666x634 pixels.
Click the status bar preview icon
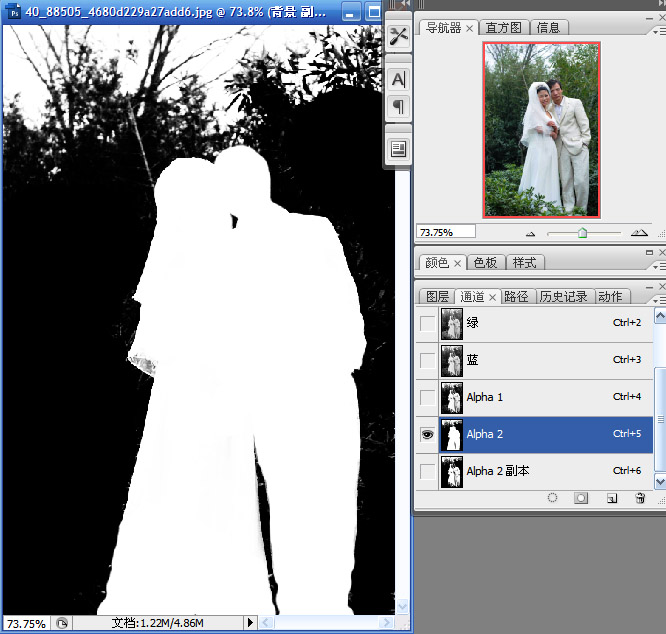tap(62, 623)
